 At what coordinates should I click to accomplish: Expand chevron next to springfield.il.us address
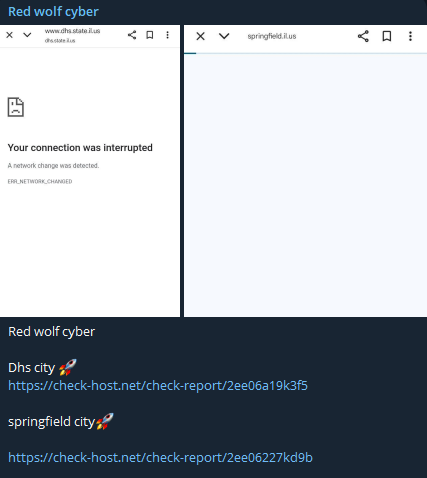(x=224, y=36)
